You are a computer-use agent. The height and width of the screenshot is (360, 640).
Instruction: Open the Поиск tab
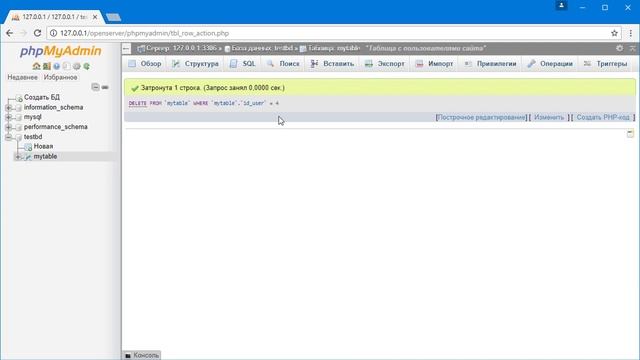(x=283, y=64)
